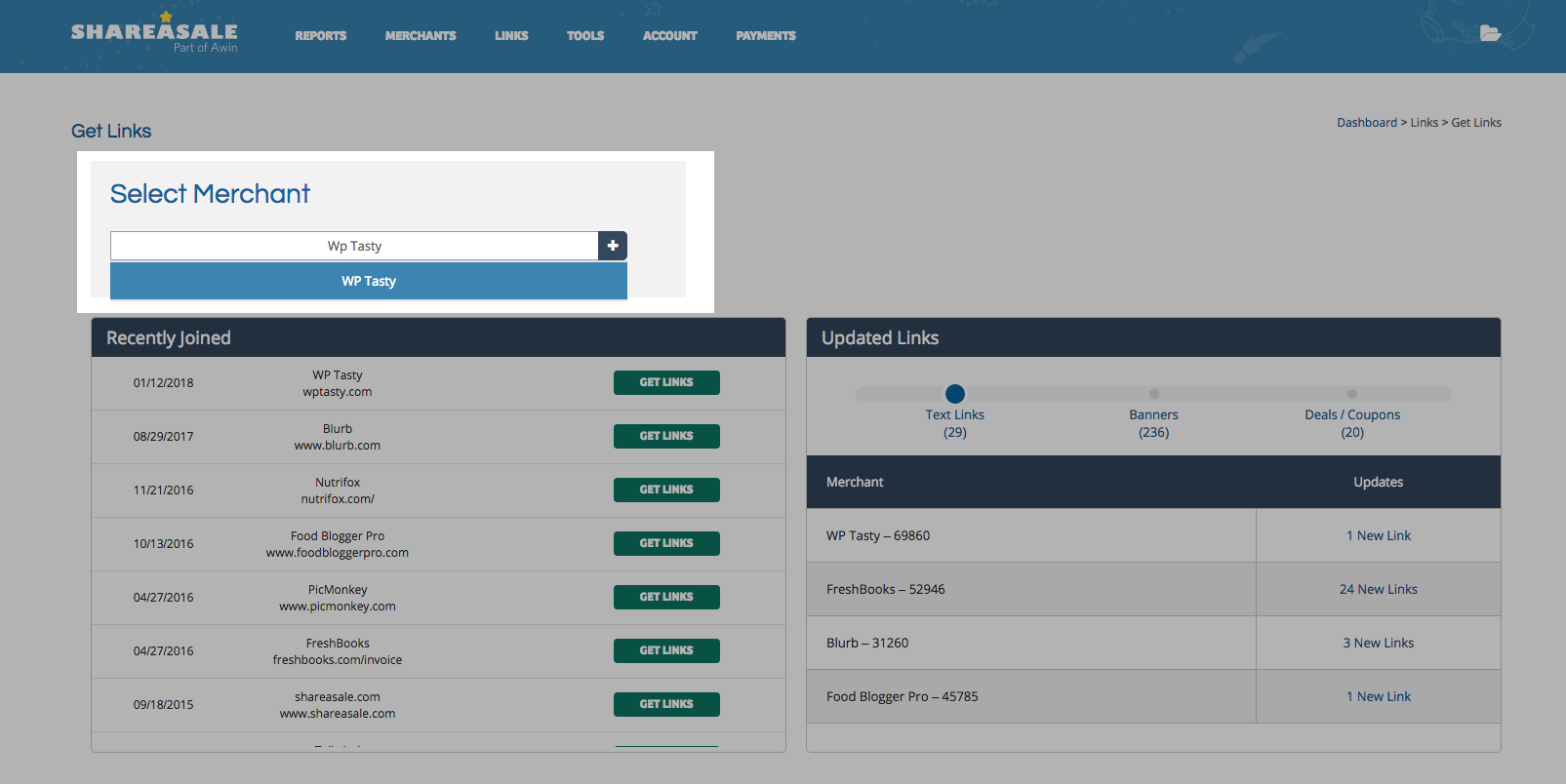The image size is (1566, 784).
Task: Click the Banners slider dot
Action: coord(1154,394)
